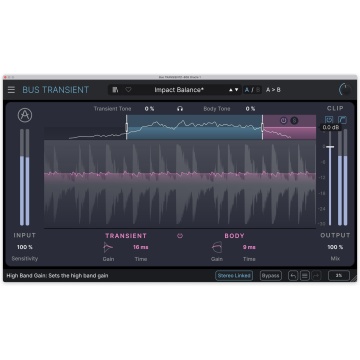Select previous preset with up arrow
360x360 pixels.
231,90
